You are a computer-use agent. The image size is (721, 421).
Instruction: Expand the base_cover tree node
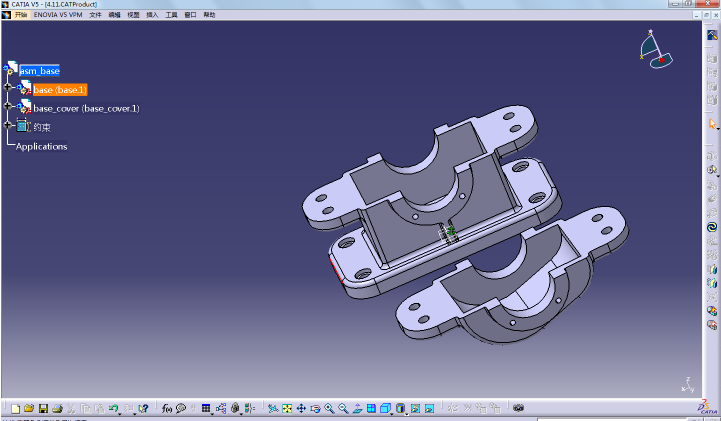pyautogui.click(x=9, y=107)
